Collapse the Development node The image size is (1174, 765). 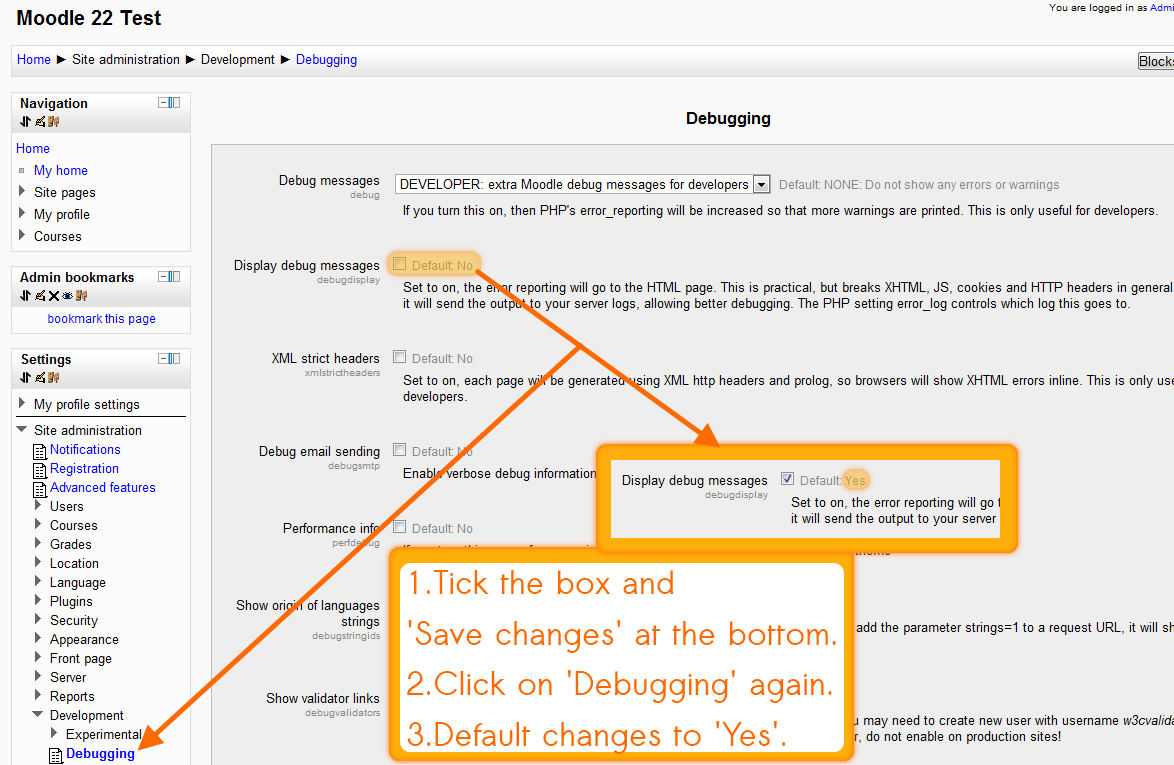click(38, 714)
